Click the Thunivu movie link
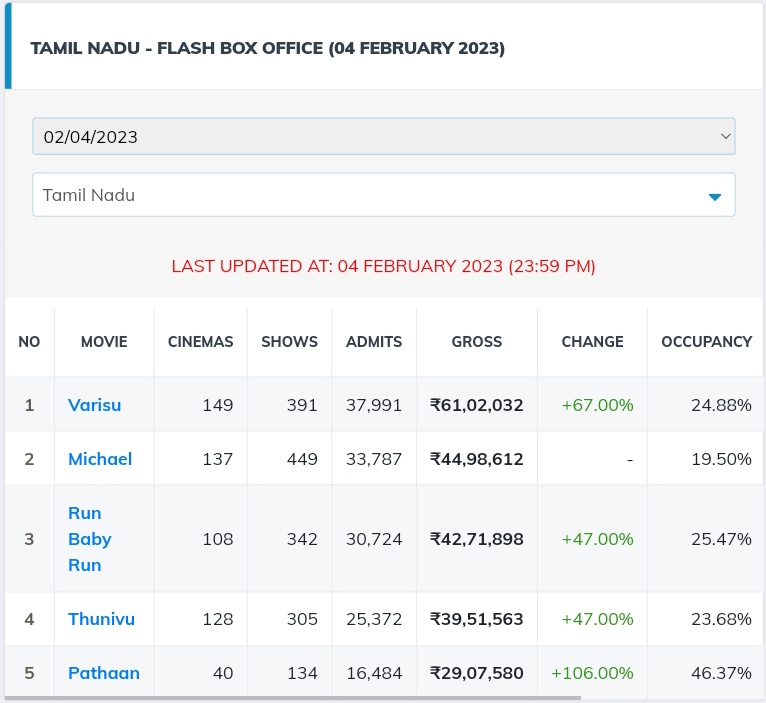The image size is (766, 703). tap(101, 619)
